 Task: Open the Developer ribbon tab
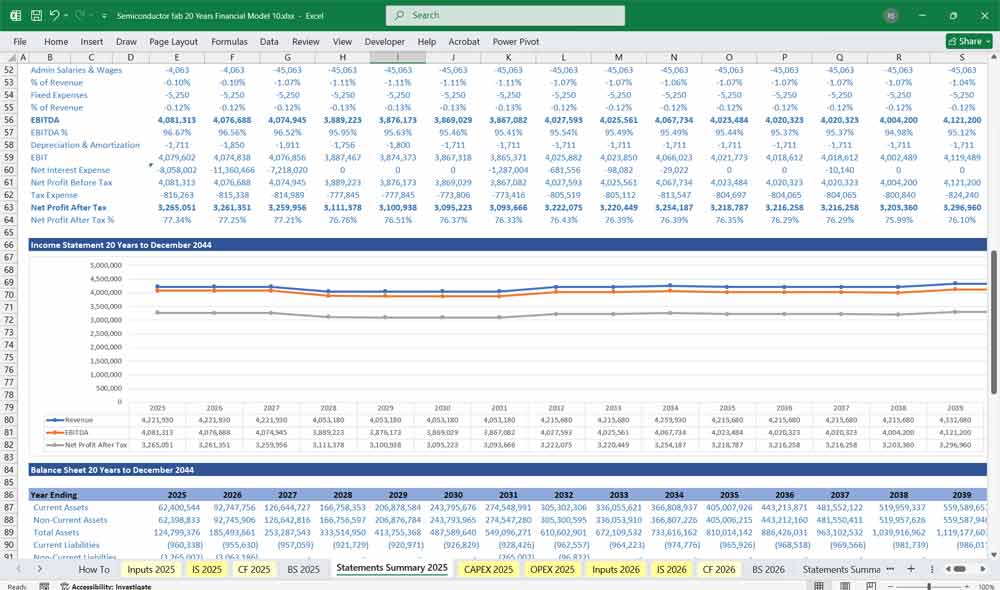pos(384,42)
